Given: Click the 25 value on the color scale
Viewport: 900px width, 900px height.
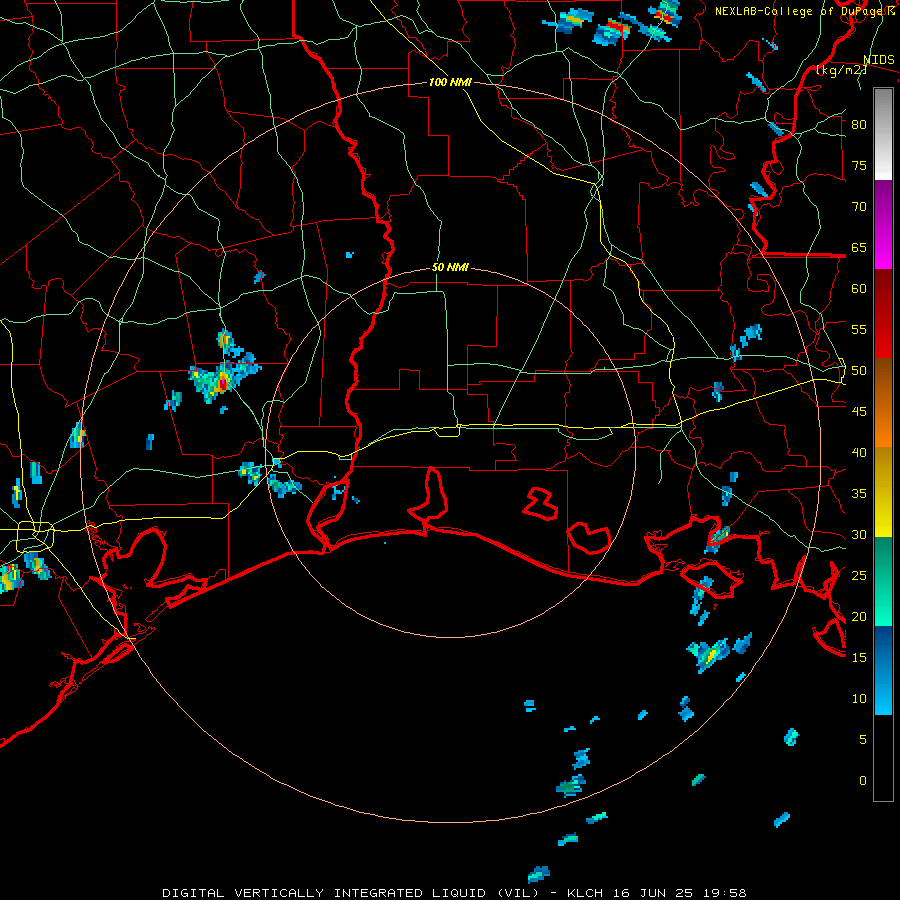Looking at the screenshot, I should 859,576.
